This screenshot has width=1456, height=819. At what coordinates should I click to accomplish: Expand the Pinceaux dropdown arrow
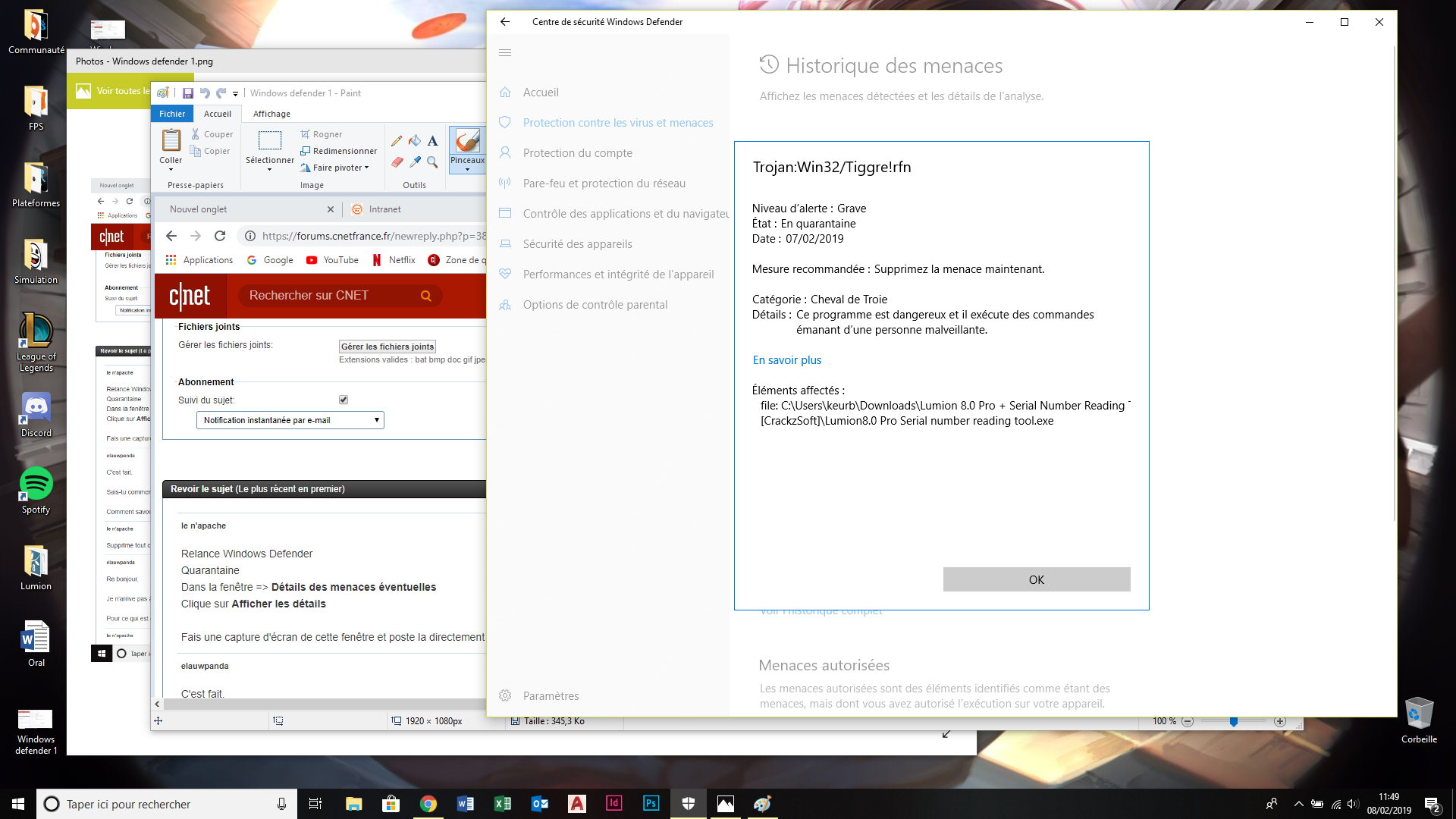(x=467, y=170)
